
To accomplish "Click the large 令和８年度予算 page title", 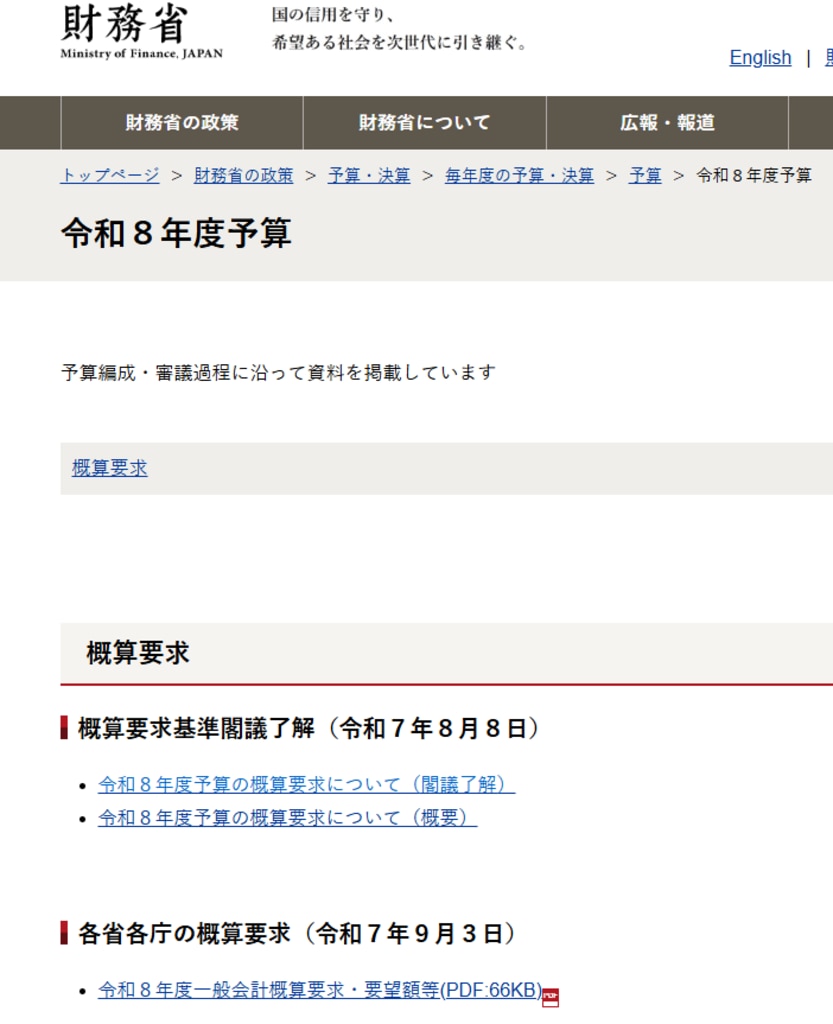I will 176,233.
